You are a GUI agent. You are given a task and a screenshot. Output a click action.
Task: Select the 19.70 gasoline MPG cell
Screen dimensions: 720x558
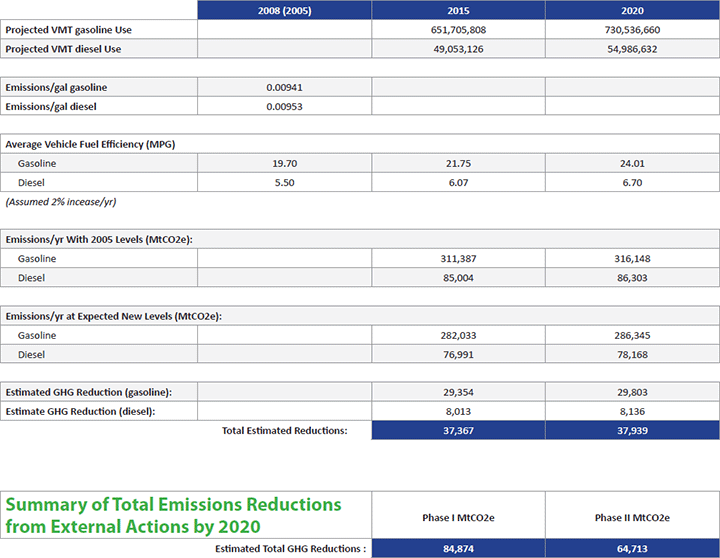284,163
